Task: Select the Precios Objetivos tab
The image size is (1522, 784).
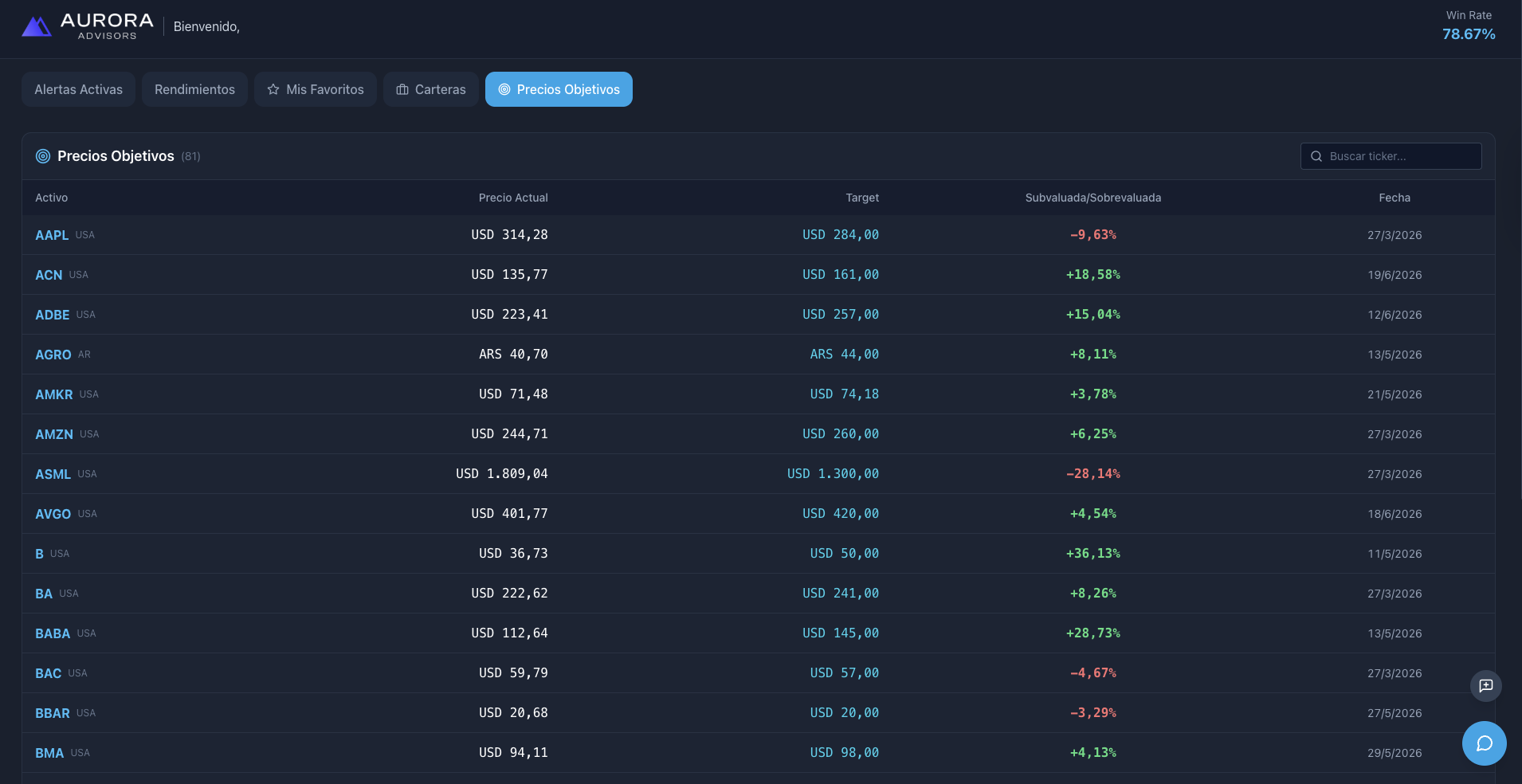Action: [559, 89]
